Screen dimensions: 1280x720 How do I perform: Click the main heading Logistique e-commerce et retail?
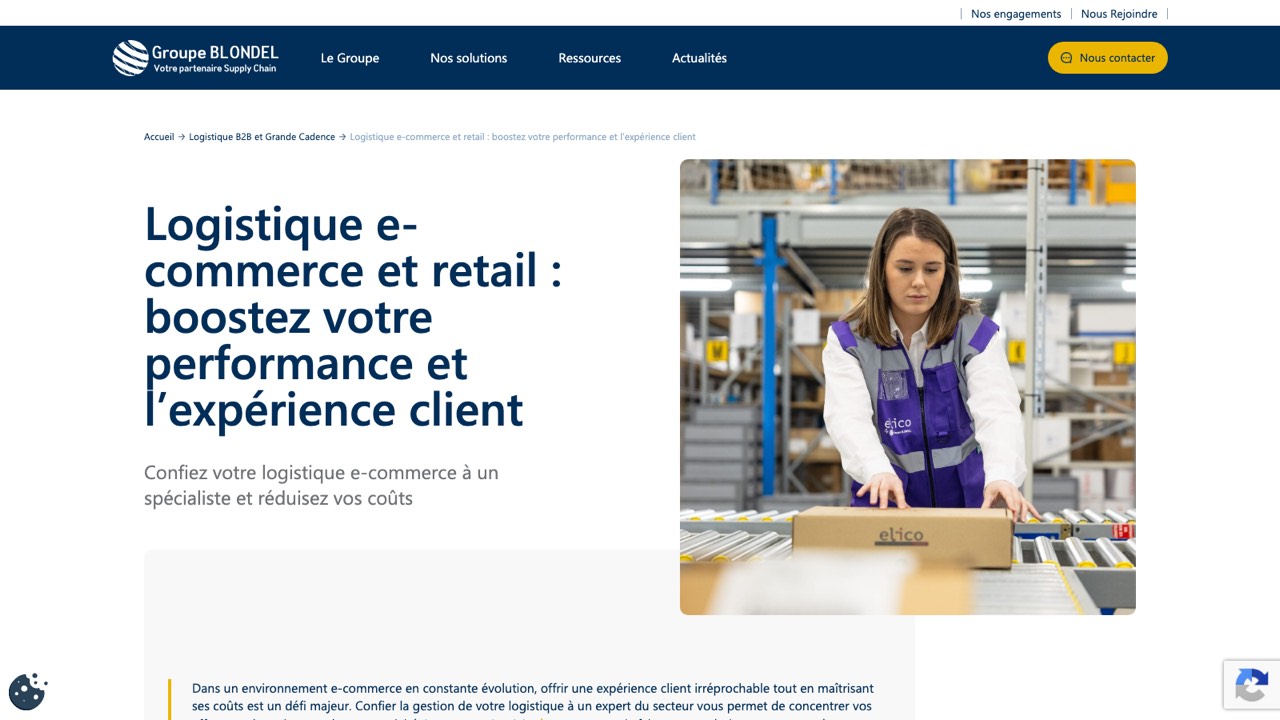[353, 316]
